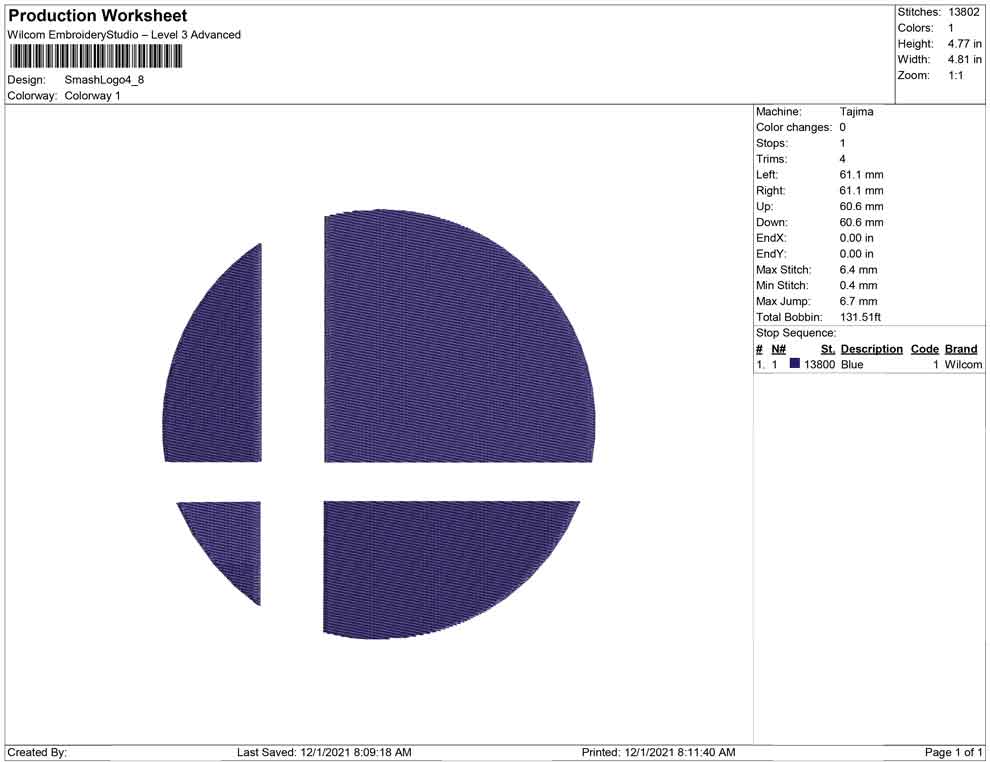The image size is (990, 762).
Task: Select the Down value 60.6 mm
Action: (x=861, y=222)
